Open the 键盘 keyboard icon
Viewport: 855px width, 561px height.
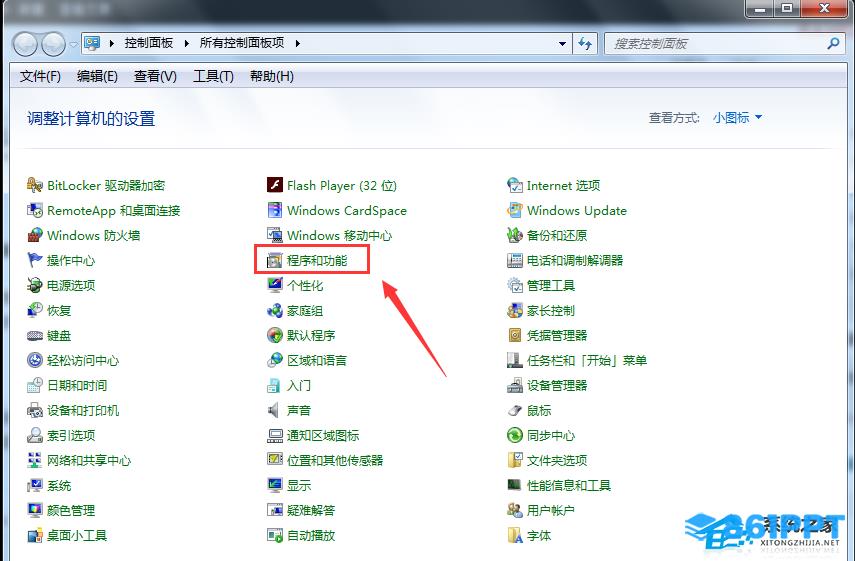click(35, 335)
